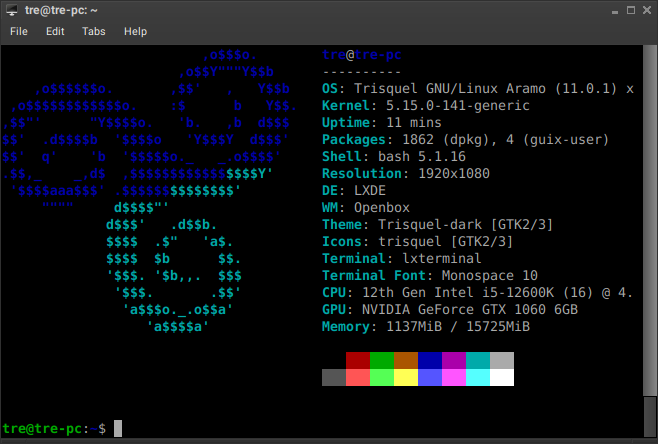The image size is (658, 444).
Task: Click the Terminal Font value 'Monospace 10'
Action: point(490,276)
